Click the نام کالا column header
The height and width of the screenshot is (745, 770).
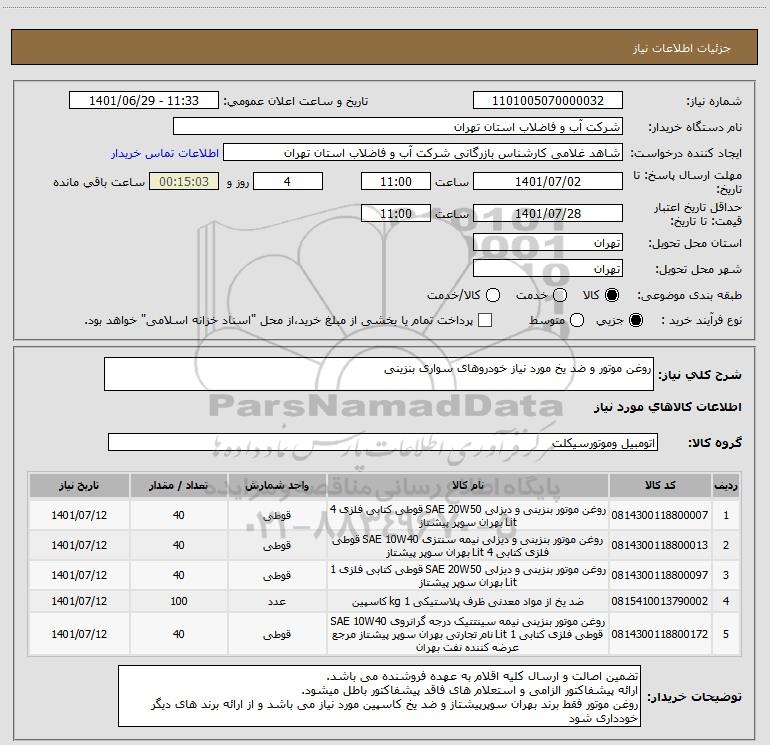[x=468, y=485]
